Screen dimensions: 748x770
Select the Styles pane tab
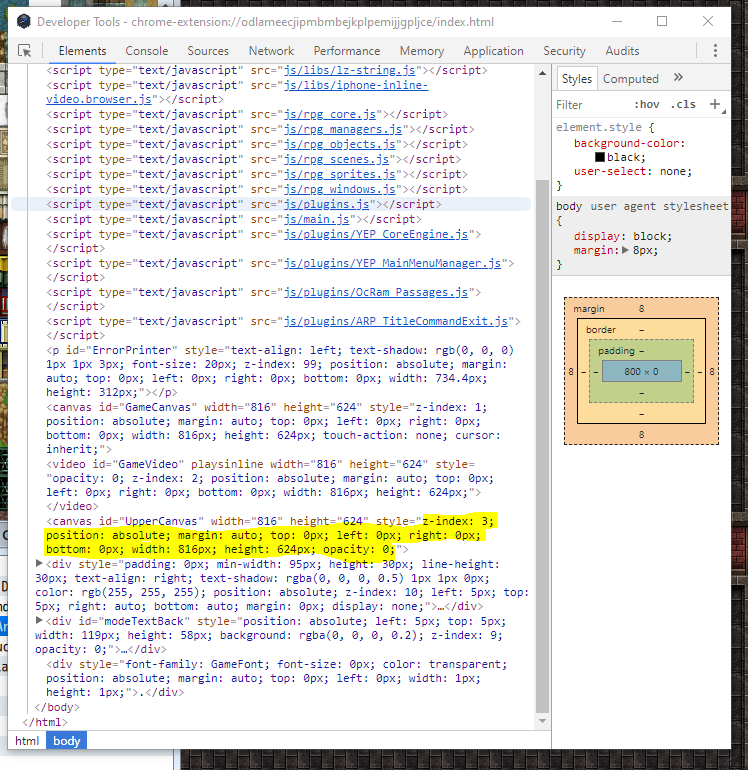pyautogui.click(x=577, y=79)
